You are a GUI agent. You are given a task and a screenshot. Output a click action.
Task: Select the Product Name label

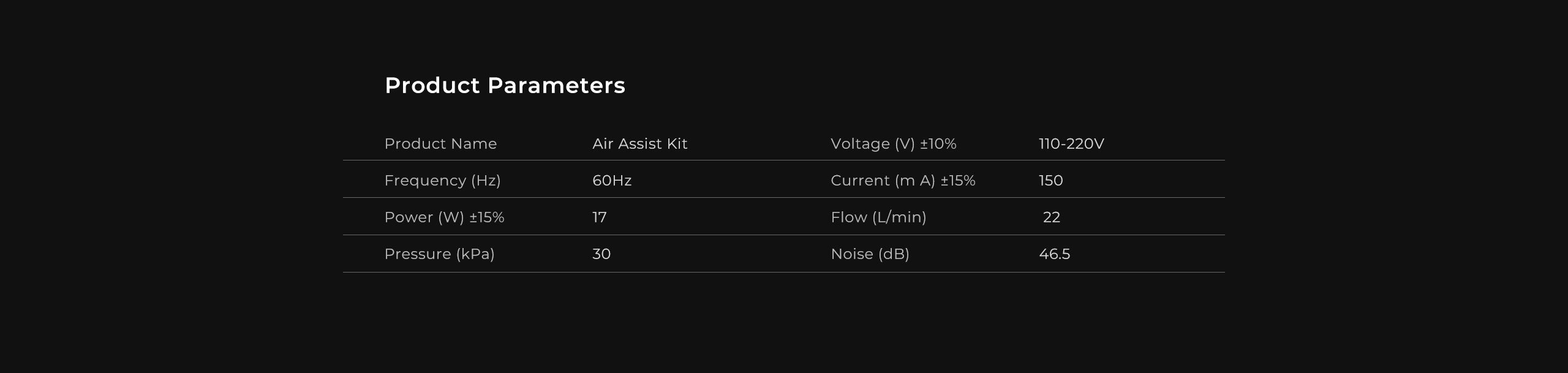click(x=440, y=144)
